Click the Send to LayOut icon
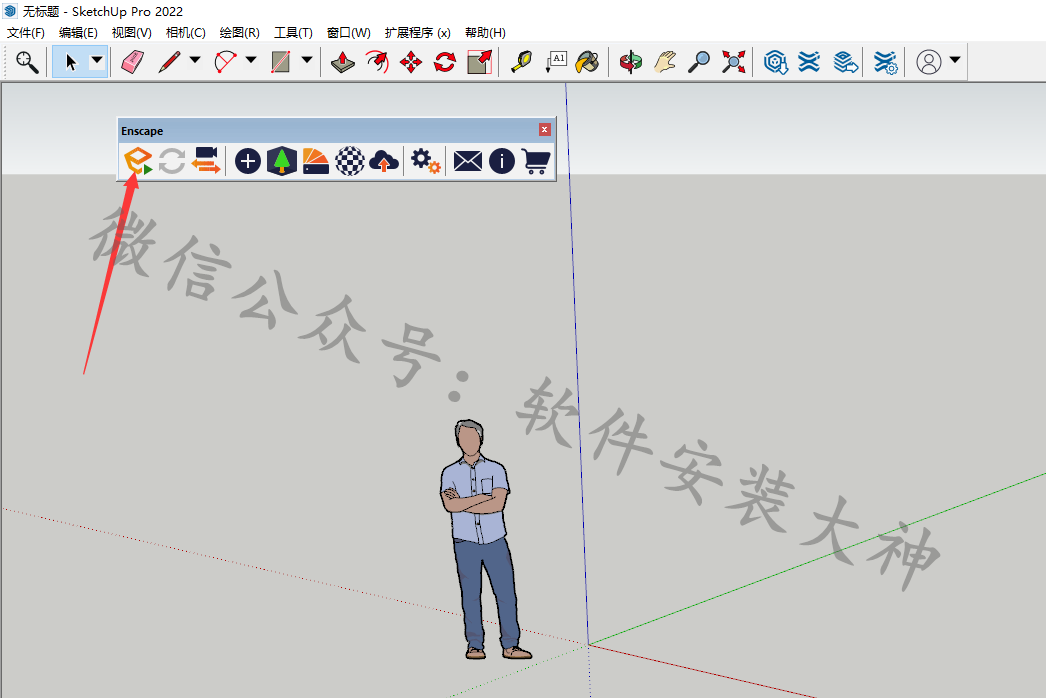This screenshot has height=698, width=1046. (845, 62)
